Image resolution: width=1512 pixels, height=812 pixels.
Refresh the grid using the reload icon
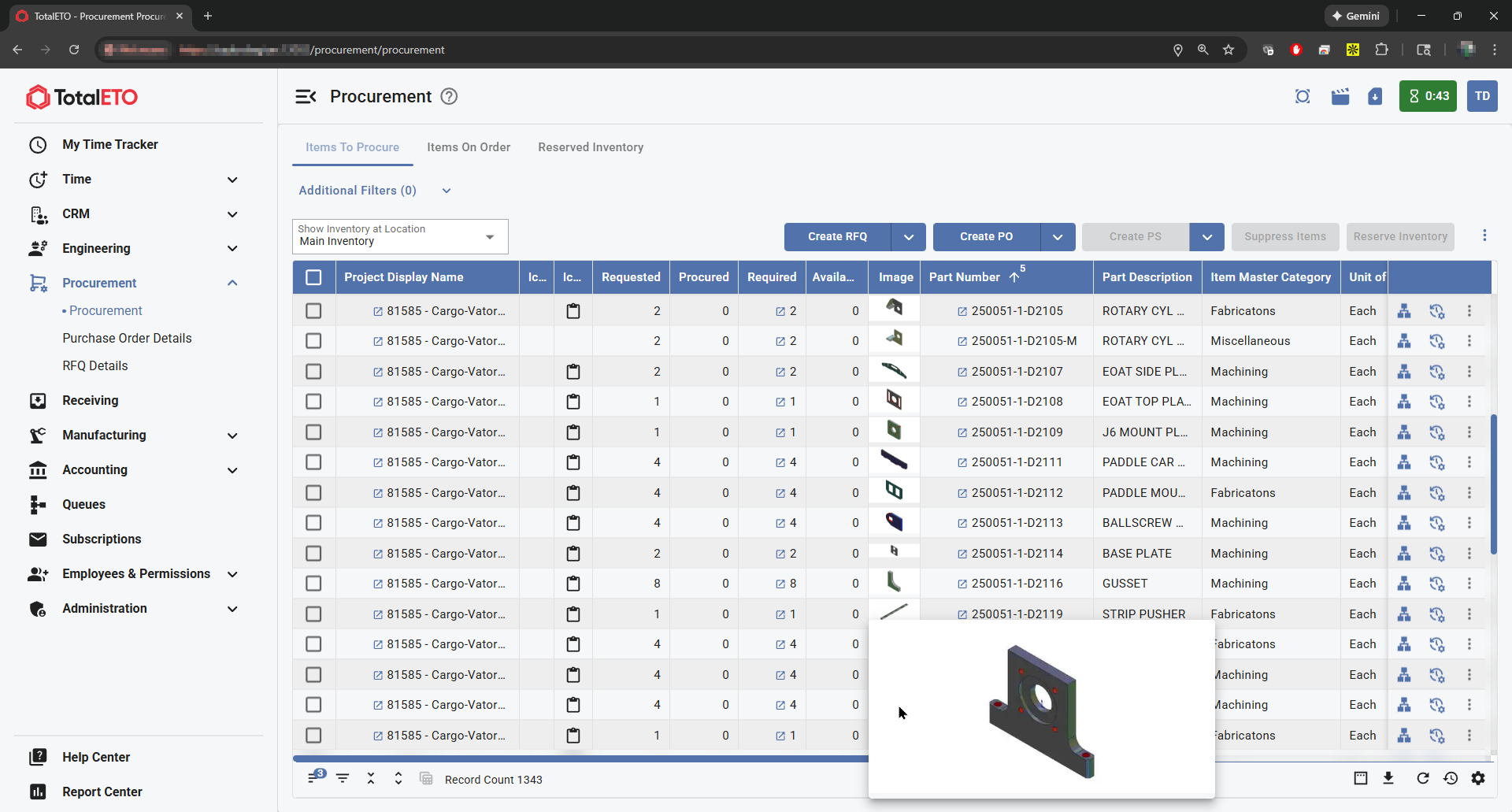[x=1422, y=778]
